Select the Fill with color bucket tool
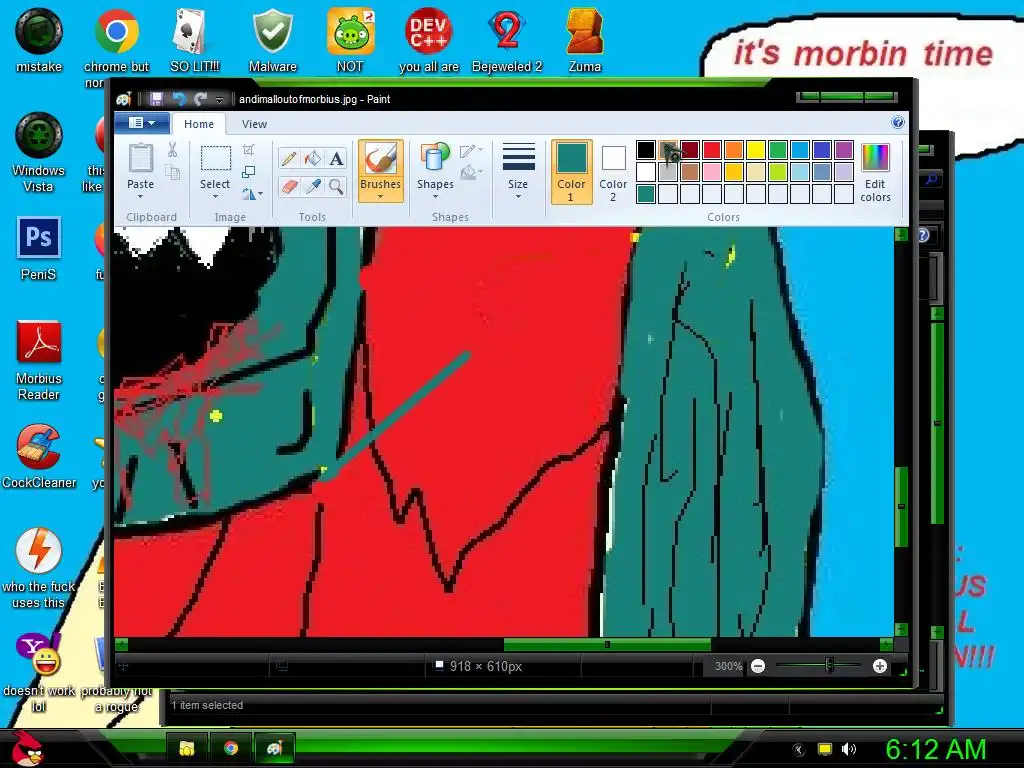The height and width of the screenshot is (768, 1024). pos(313,159)
